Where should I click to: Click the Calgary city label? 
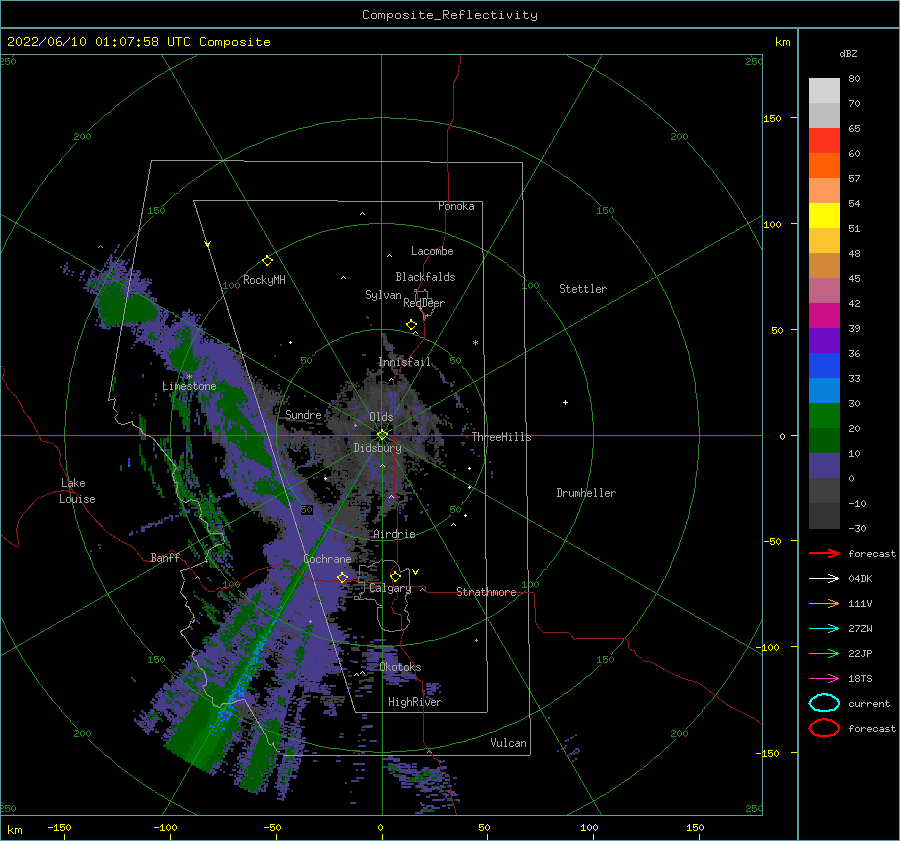point(390,588)
